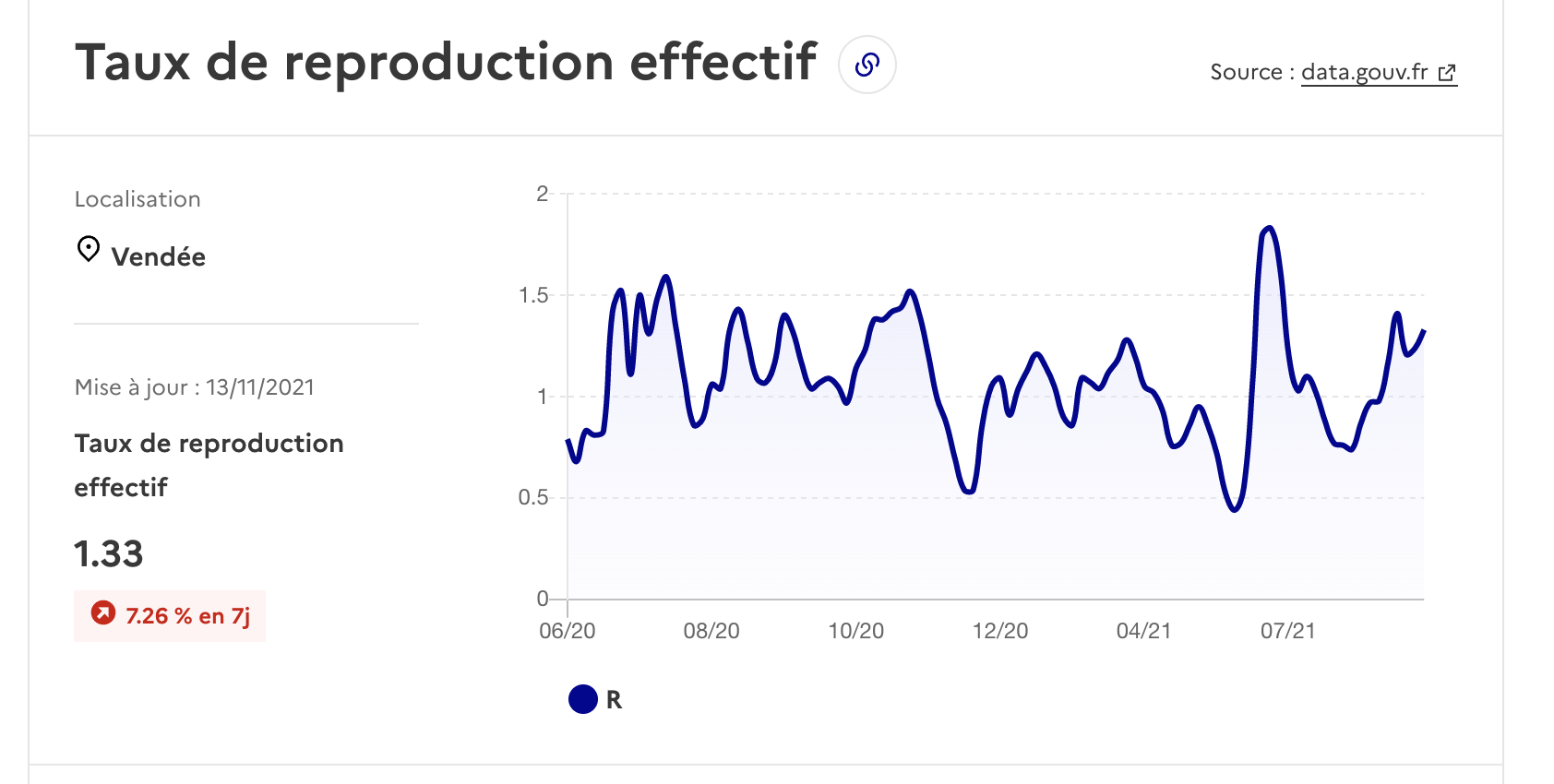Click the Mise à jour date text
The image size is (1554, 784).
[195, 387]
